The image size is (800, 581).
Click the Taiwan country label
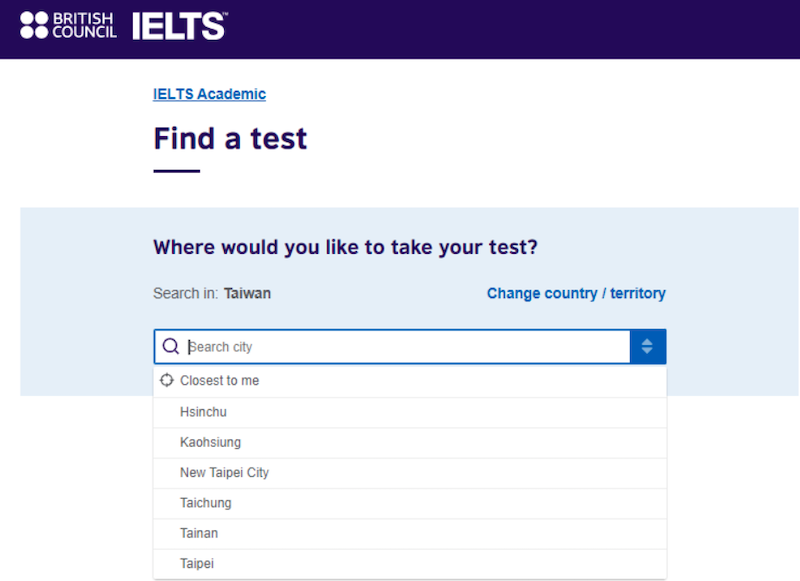(247, 293)
